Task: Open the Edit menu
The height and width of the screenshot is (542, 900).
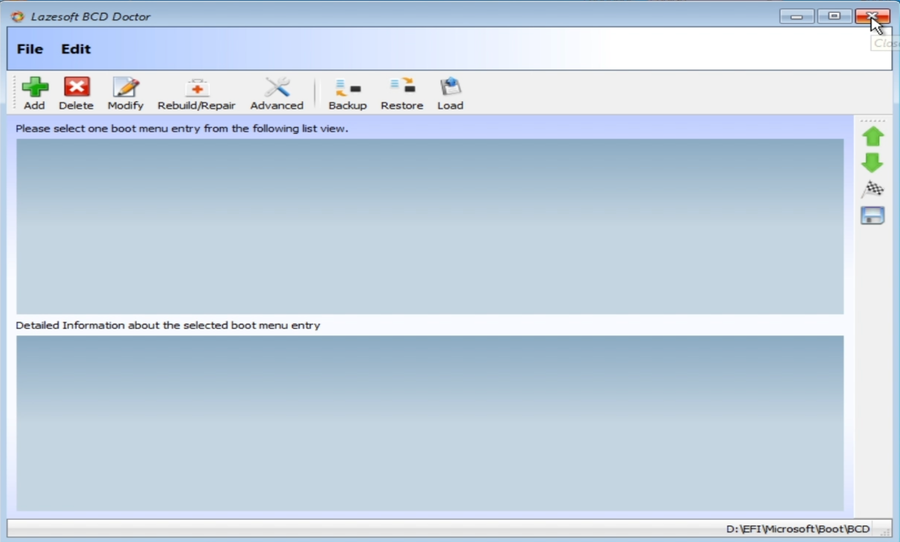Action: pos(76,49)
